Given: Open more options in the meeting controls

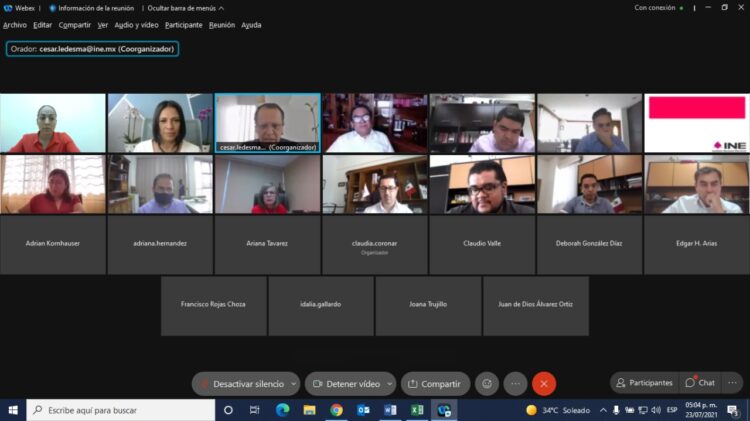Looking at the screenshot, I should tap(516, 383).
